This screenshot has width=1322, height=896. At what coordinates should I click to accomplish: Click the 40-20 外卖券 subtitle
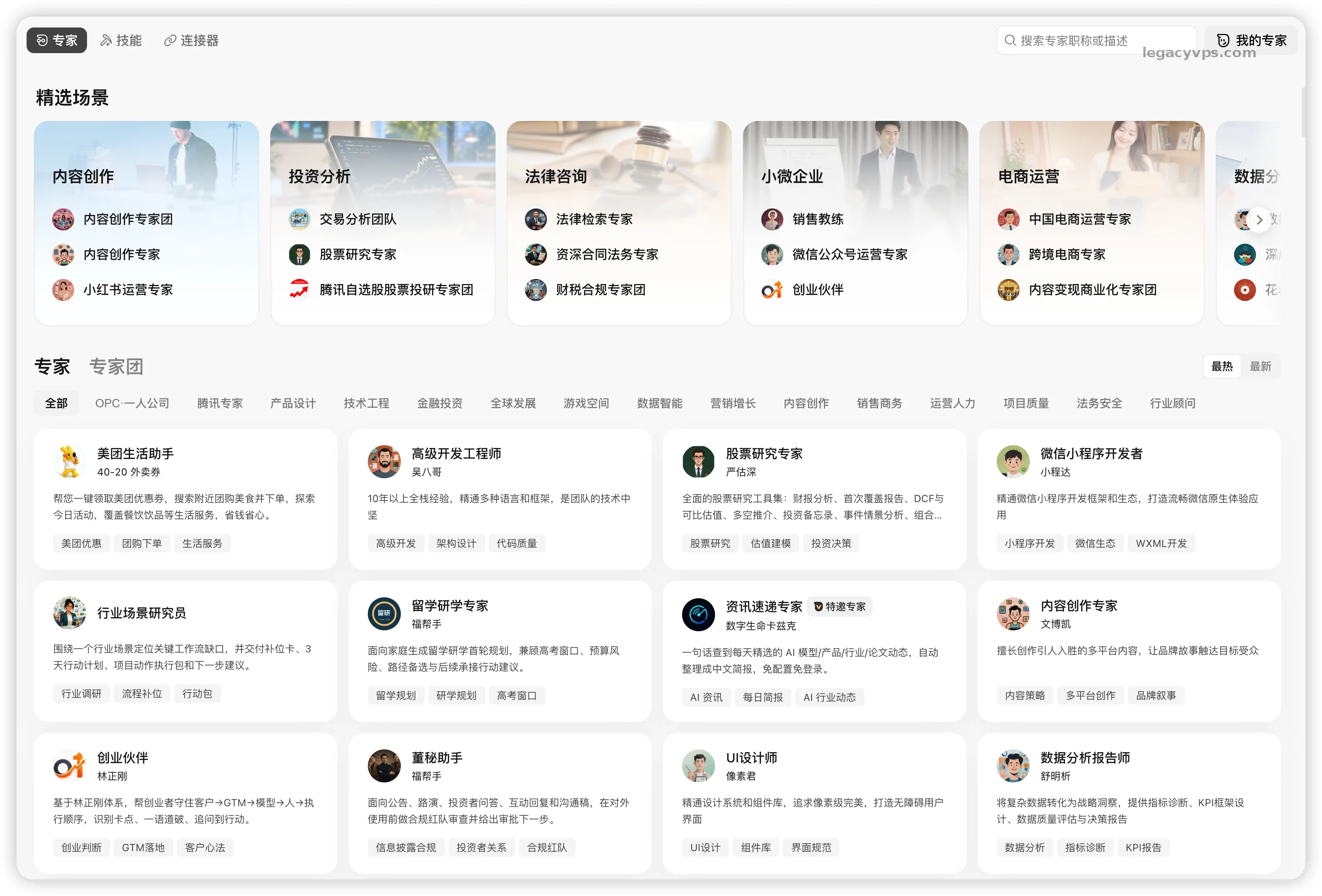pyautogui.click(x=129, y=472)
